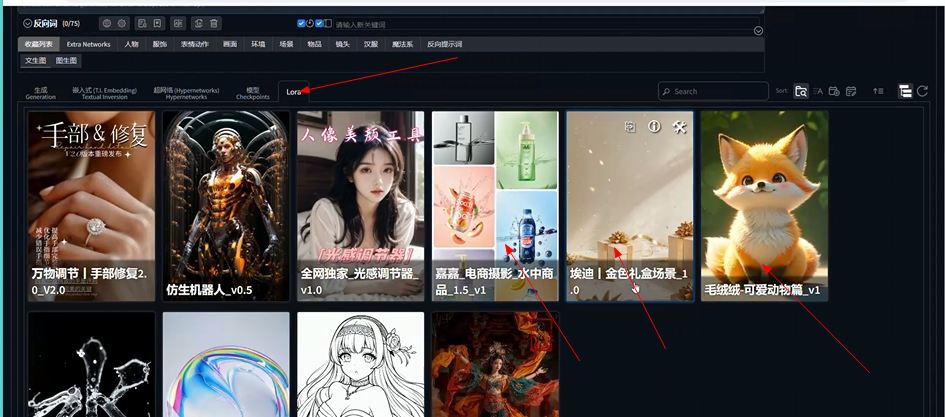Click the Search input field
This screenshot has height=417, width=945.
(x=714, y=92)
